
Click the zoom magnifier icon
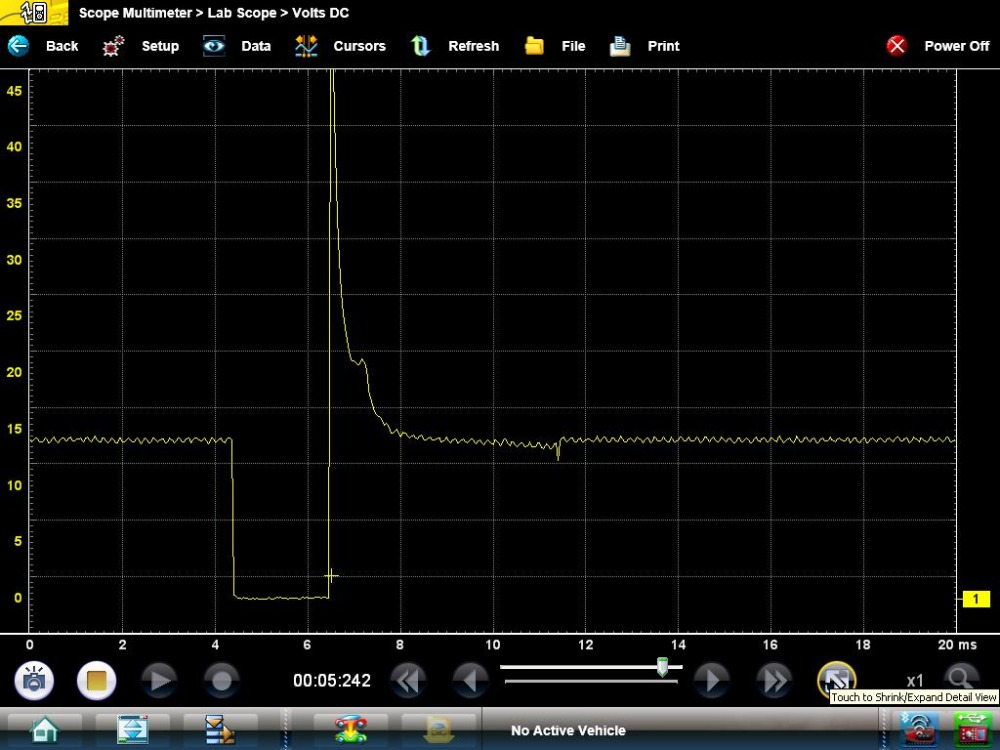(961, 679)
